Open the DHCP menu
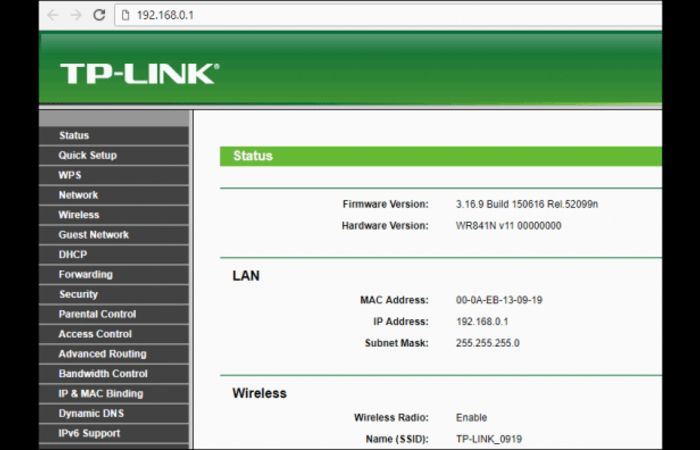The width and height of the screenshot is (700, 450). point(114,254)
